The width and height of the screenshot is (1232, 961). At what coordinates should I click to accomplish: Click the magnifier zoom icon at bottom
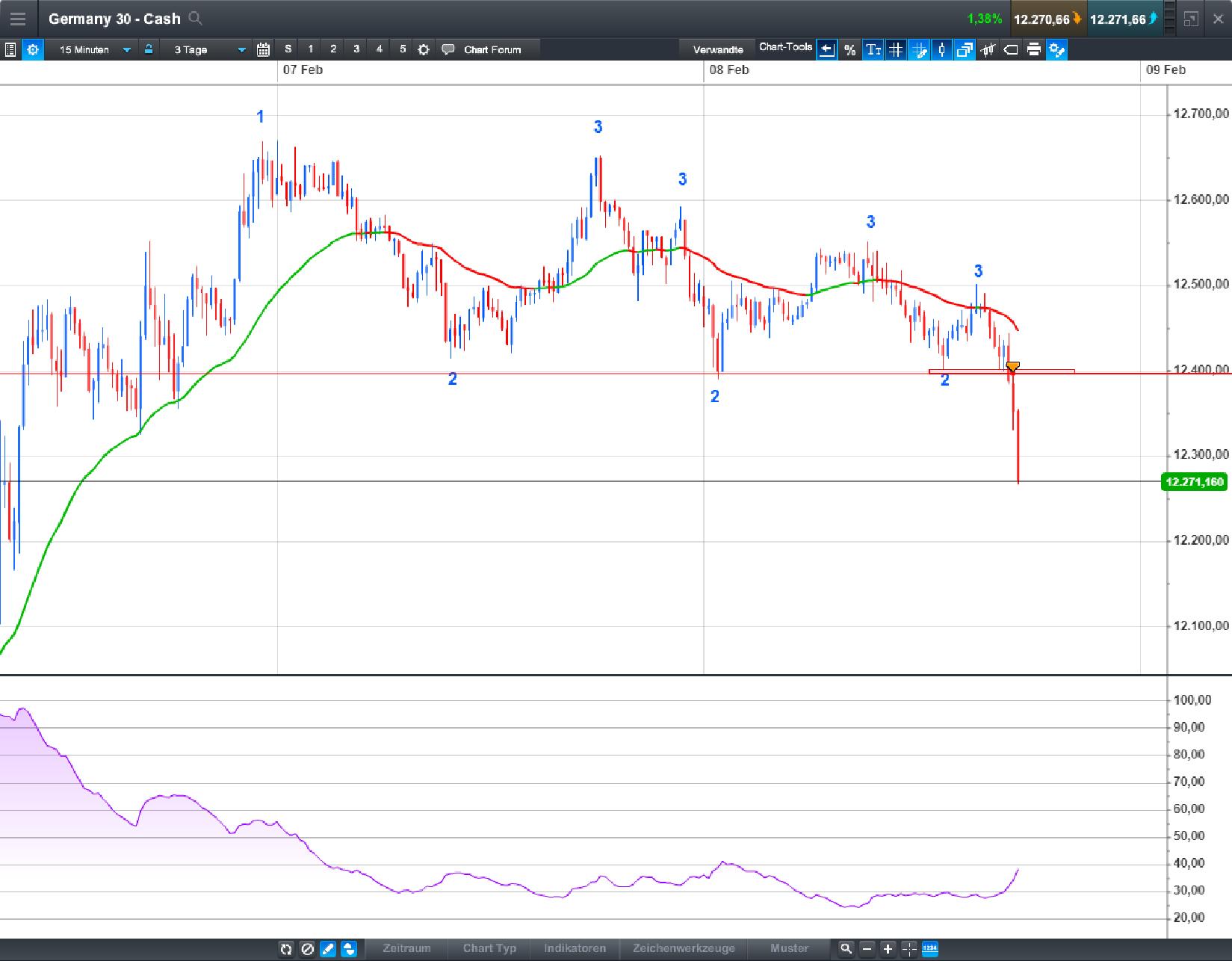845,948
